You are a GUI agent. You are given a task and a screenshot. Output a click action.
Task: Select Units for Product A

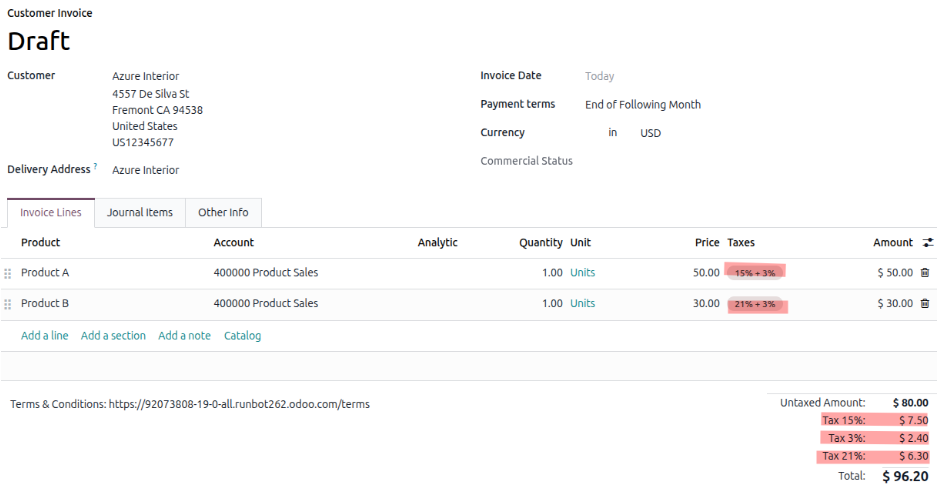(582, 272)
